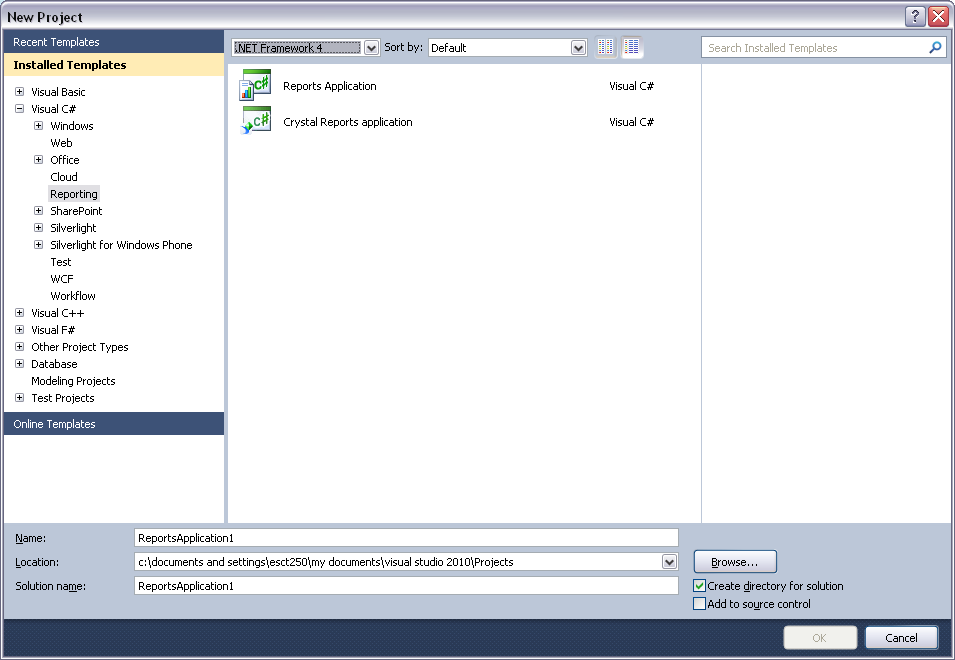Expand the Visual F# node

point(19,329)
